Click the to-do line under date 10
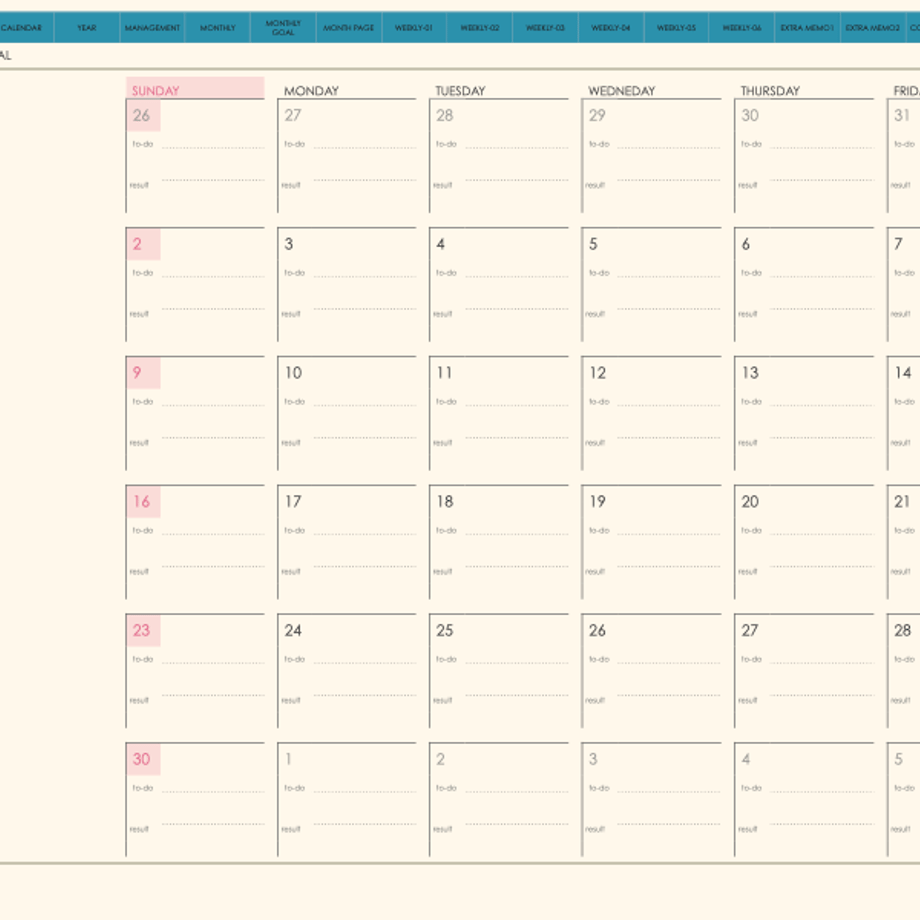Viewport: 920px width, 920px height. [364, 405]
